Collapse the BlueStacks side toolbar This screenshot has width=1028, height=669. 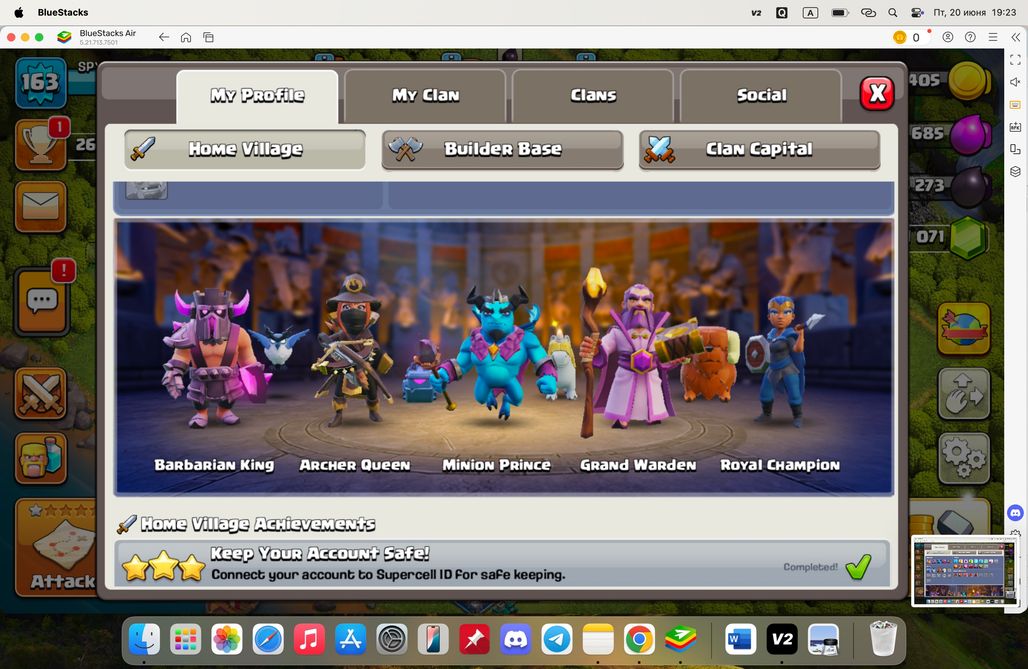(1016, 37)
